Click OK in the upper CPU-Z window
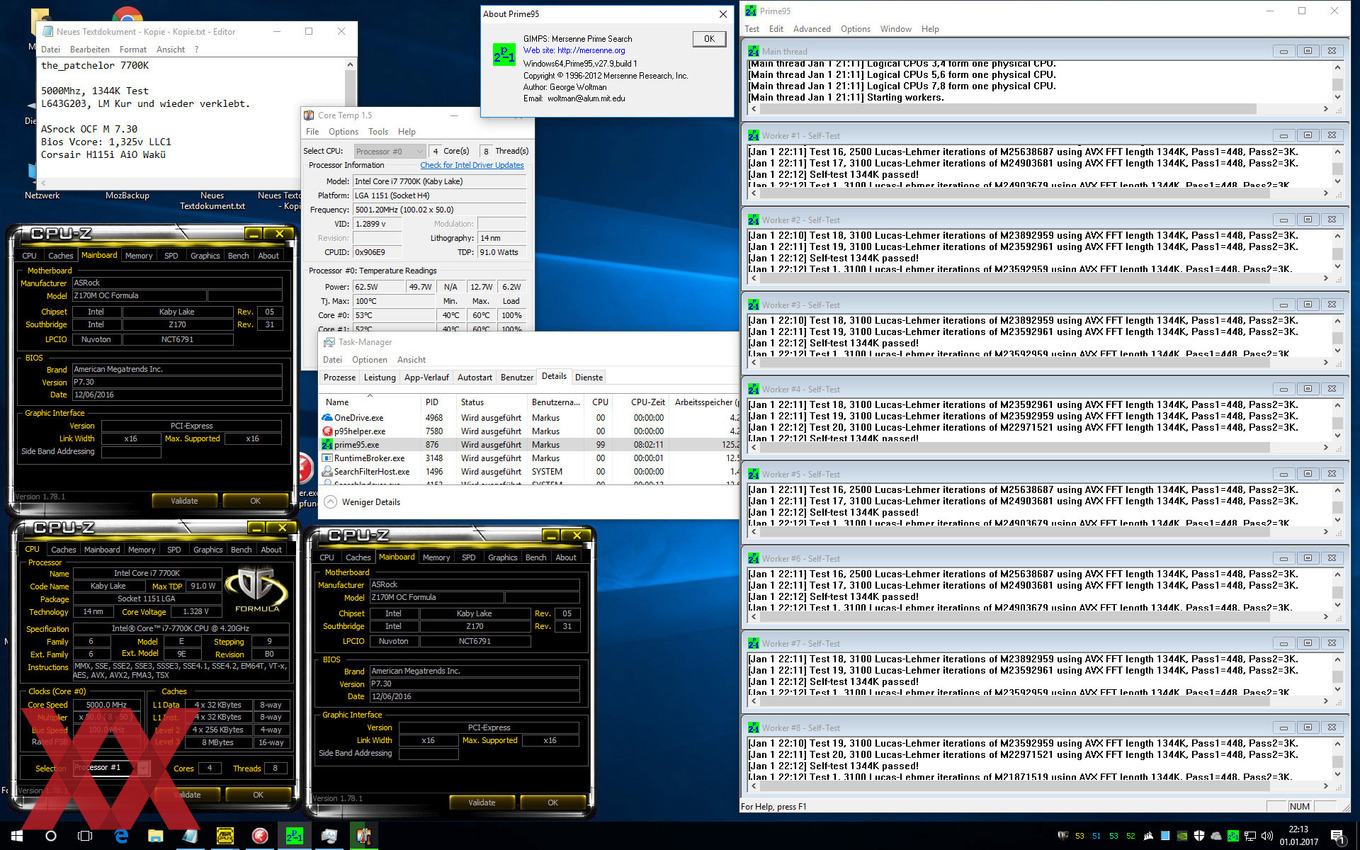 tap(255, 500)
